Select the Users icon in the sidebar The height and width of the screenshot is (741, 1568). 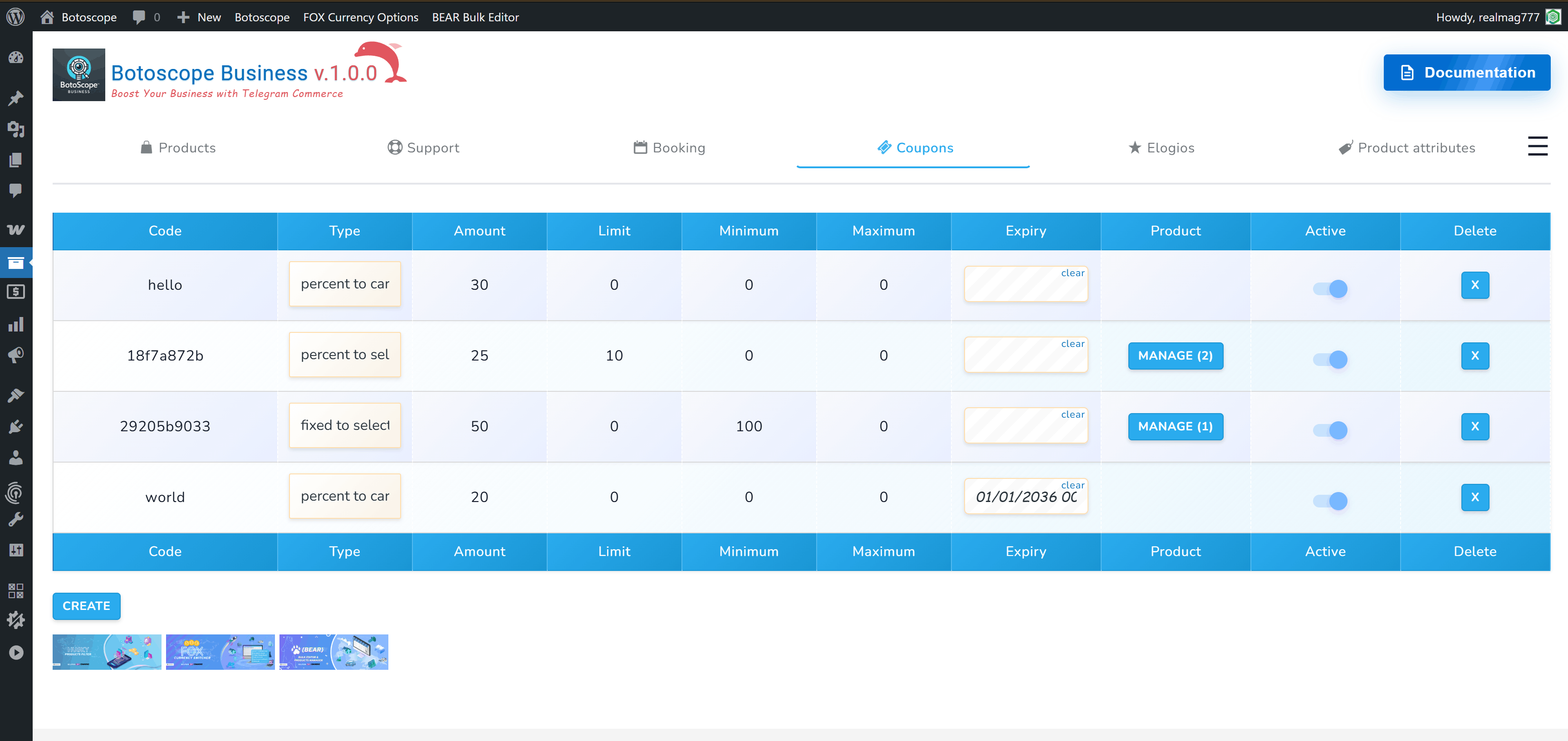tap(16, 458)
